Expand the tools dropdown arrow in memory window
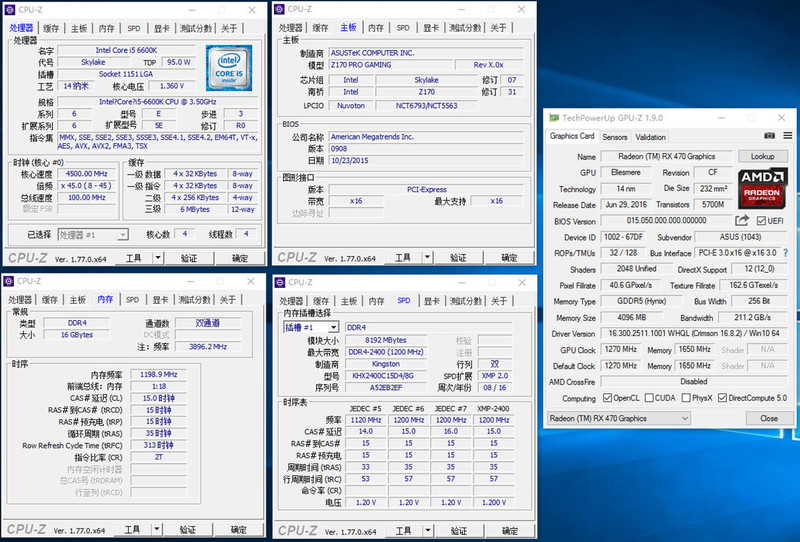 coord(157,529)
